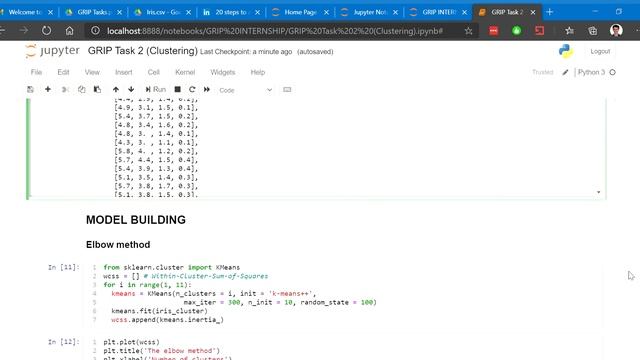The image size is (640, 360).
Task: Go forward in browser
Action: [x=24, y=30]
